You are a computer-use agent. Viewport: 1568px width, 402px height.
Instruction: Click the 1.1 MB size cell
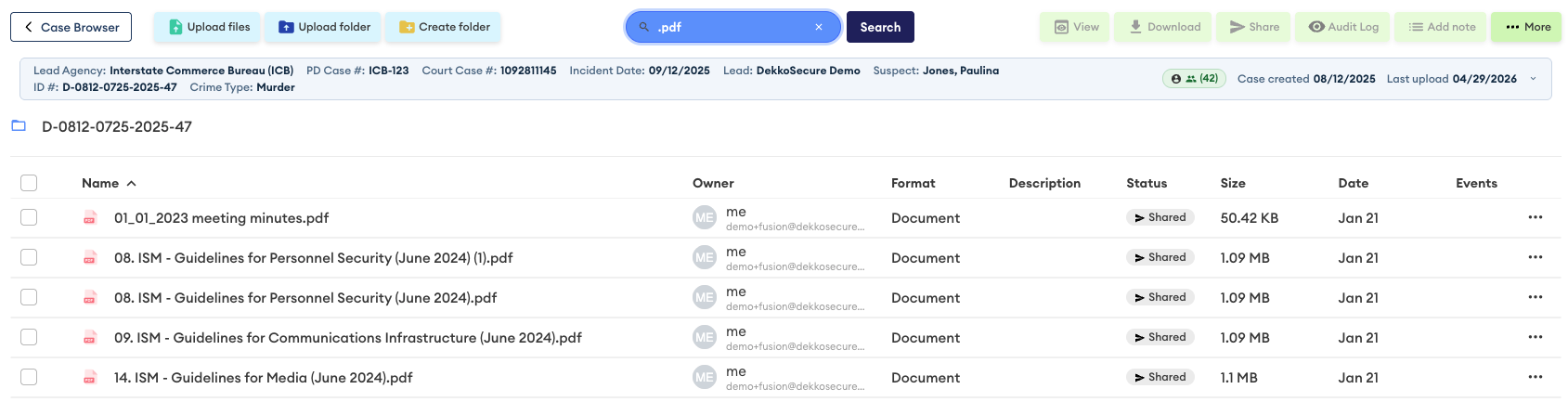pos(1238,378)
